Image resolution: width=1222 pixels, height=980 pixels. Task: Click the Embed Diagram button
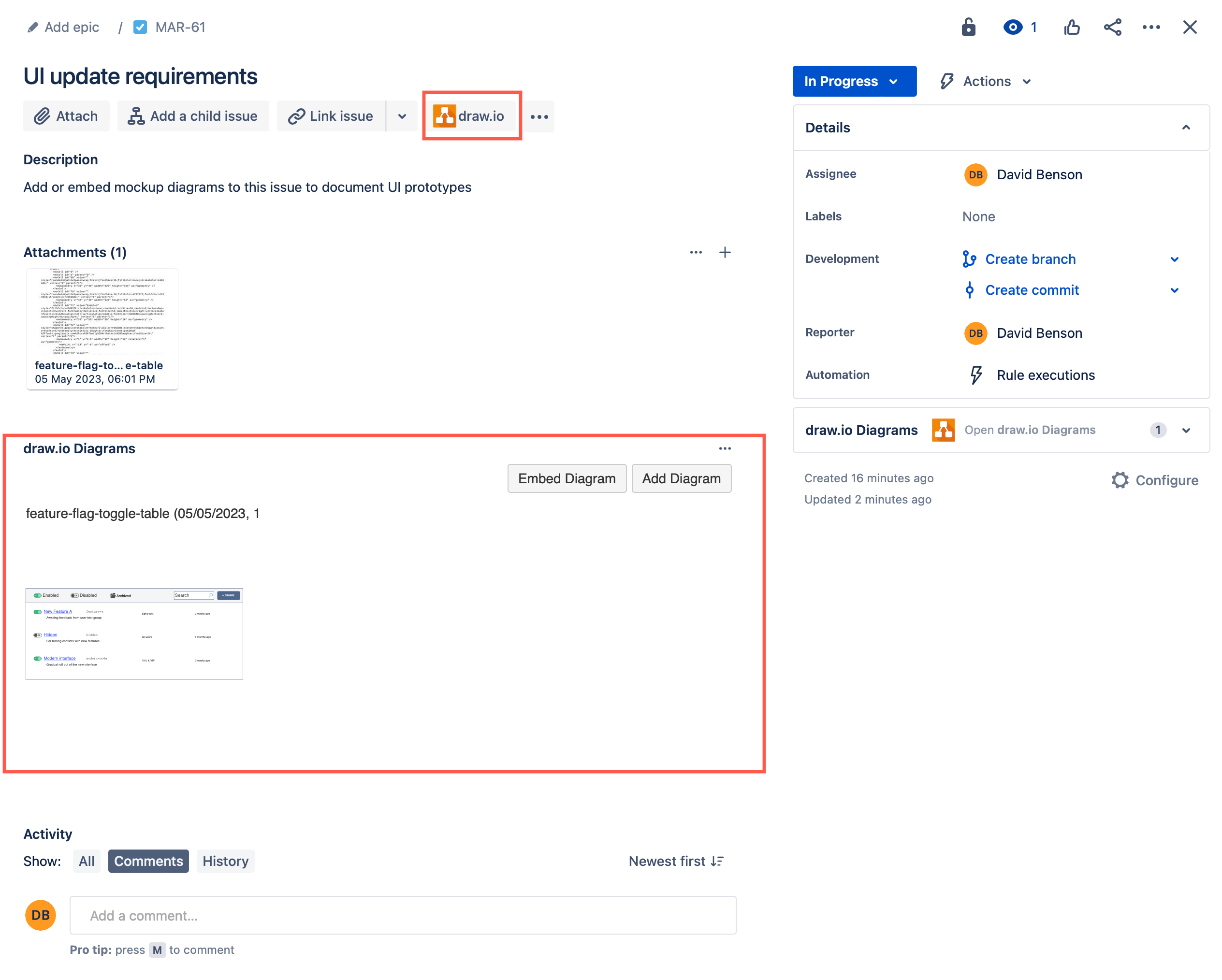566,478
